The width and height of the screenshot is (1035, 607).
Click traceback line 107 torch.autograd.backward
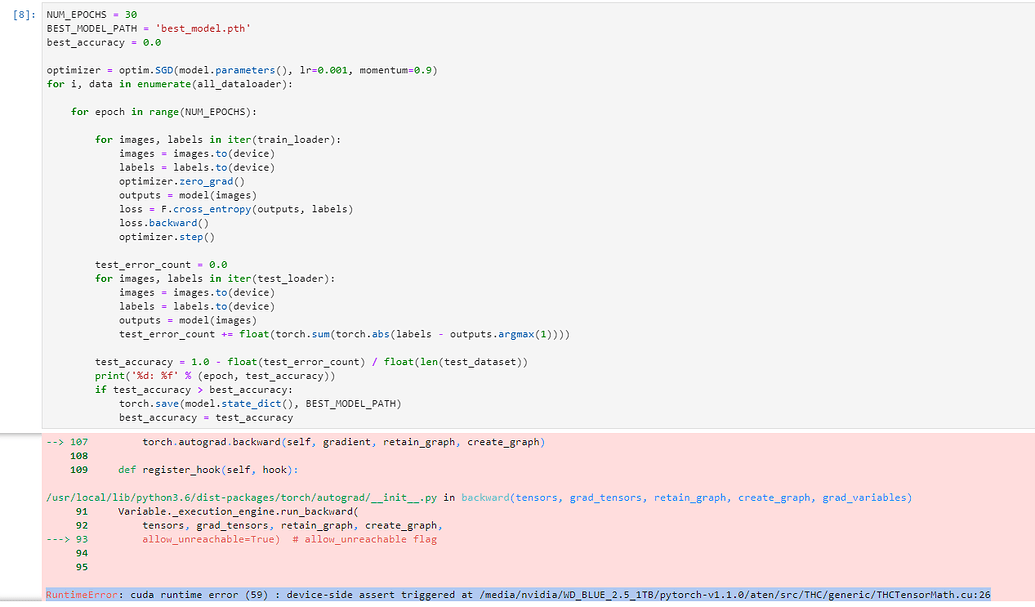click(296, 442)
